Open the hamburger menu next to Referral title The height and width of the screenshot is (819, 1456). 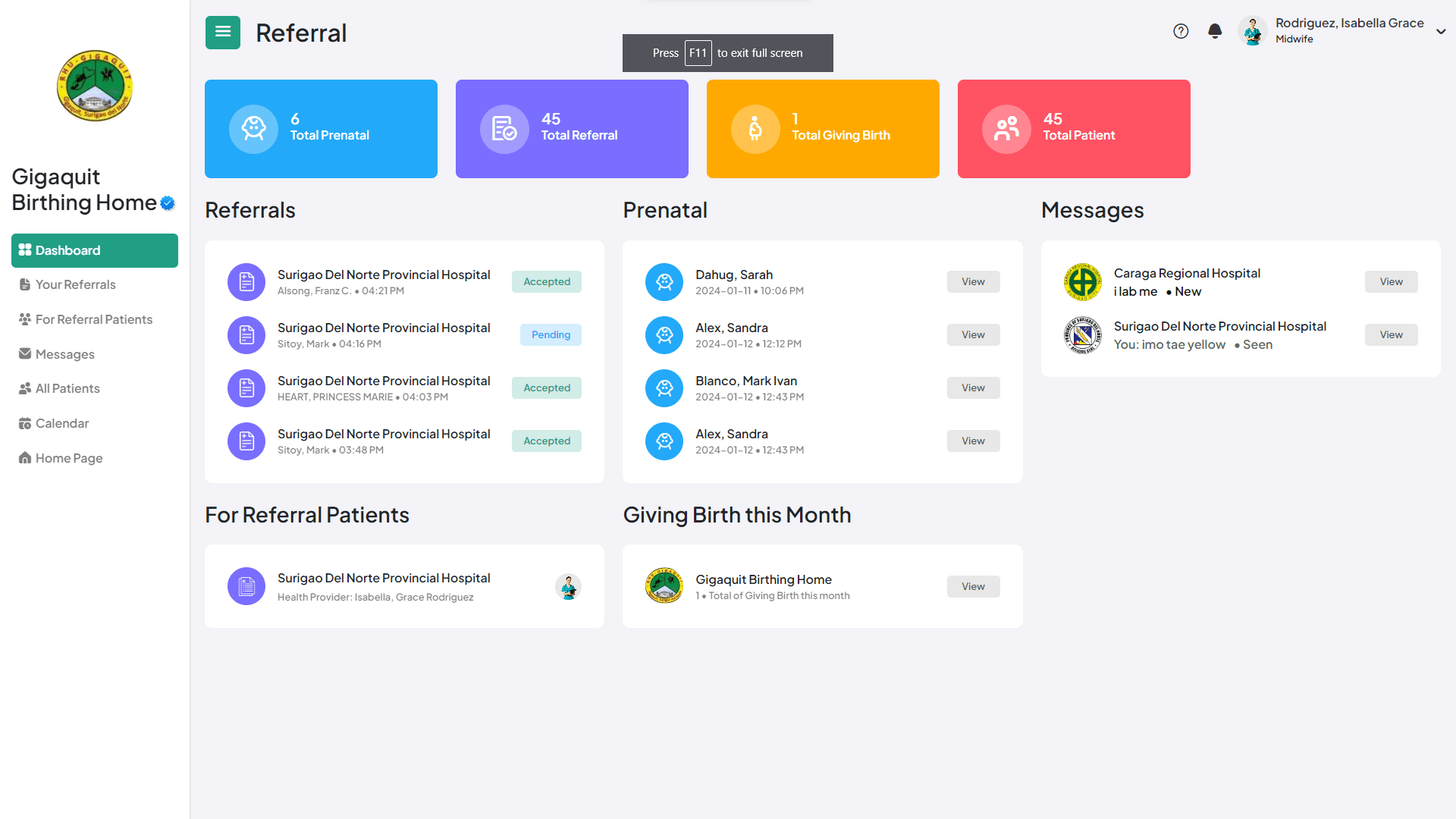coord(222,32)
